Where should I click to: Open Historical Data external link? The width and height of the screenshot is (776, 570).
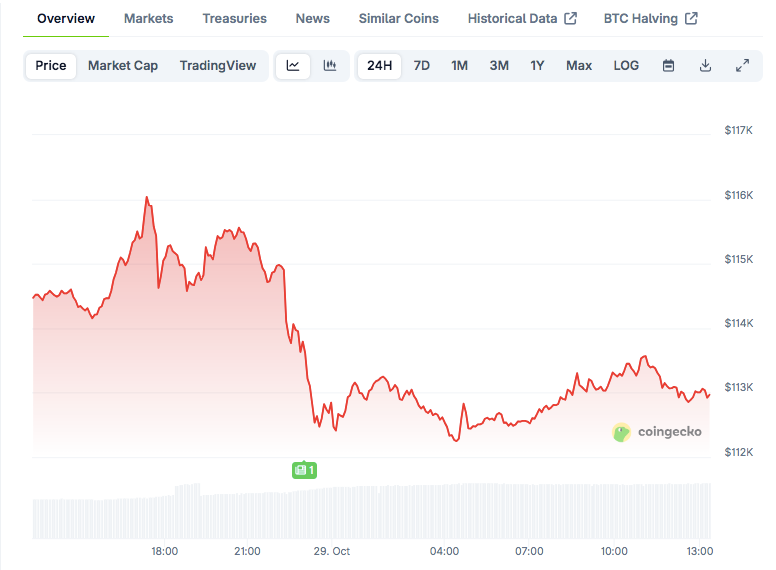click(522, 18)
